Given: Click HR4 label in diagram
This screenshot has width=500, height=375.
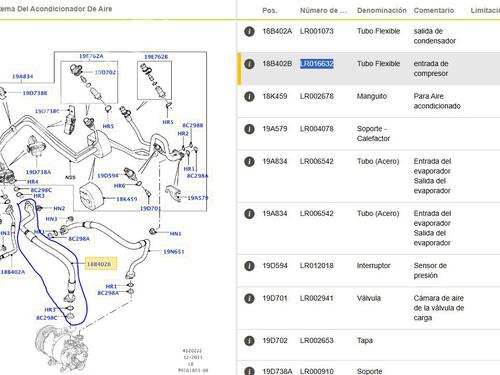Looking at the screenshot, I should 33,182.
